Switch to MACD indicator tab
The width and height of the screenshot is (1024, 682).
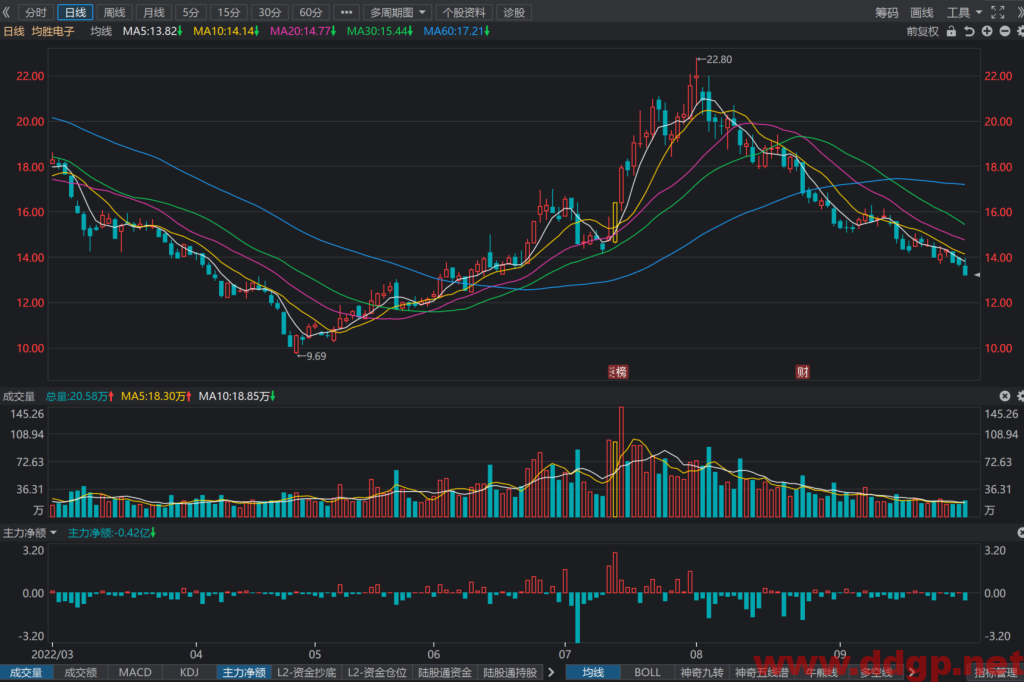135,672
